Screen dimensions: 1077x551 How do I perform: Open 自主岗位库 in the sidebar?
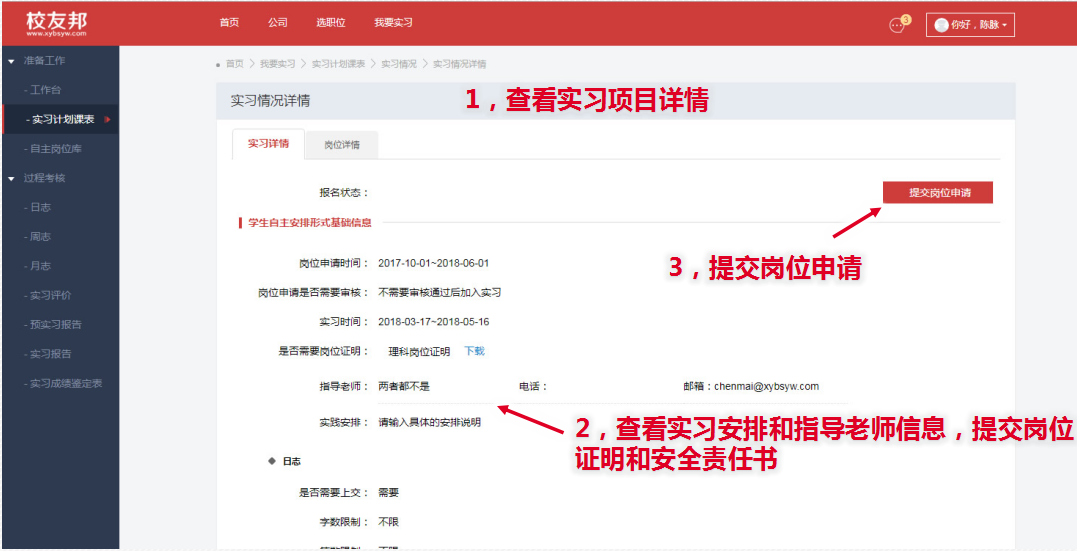56,149
